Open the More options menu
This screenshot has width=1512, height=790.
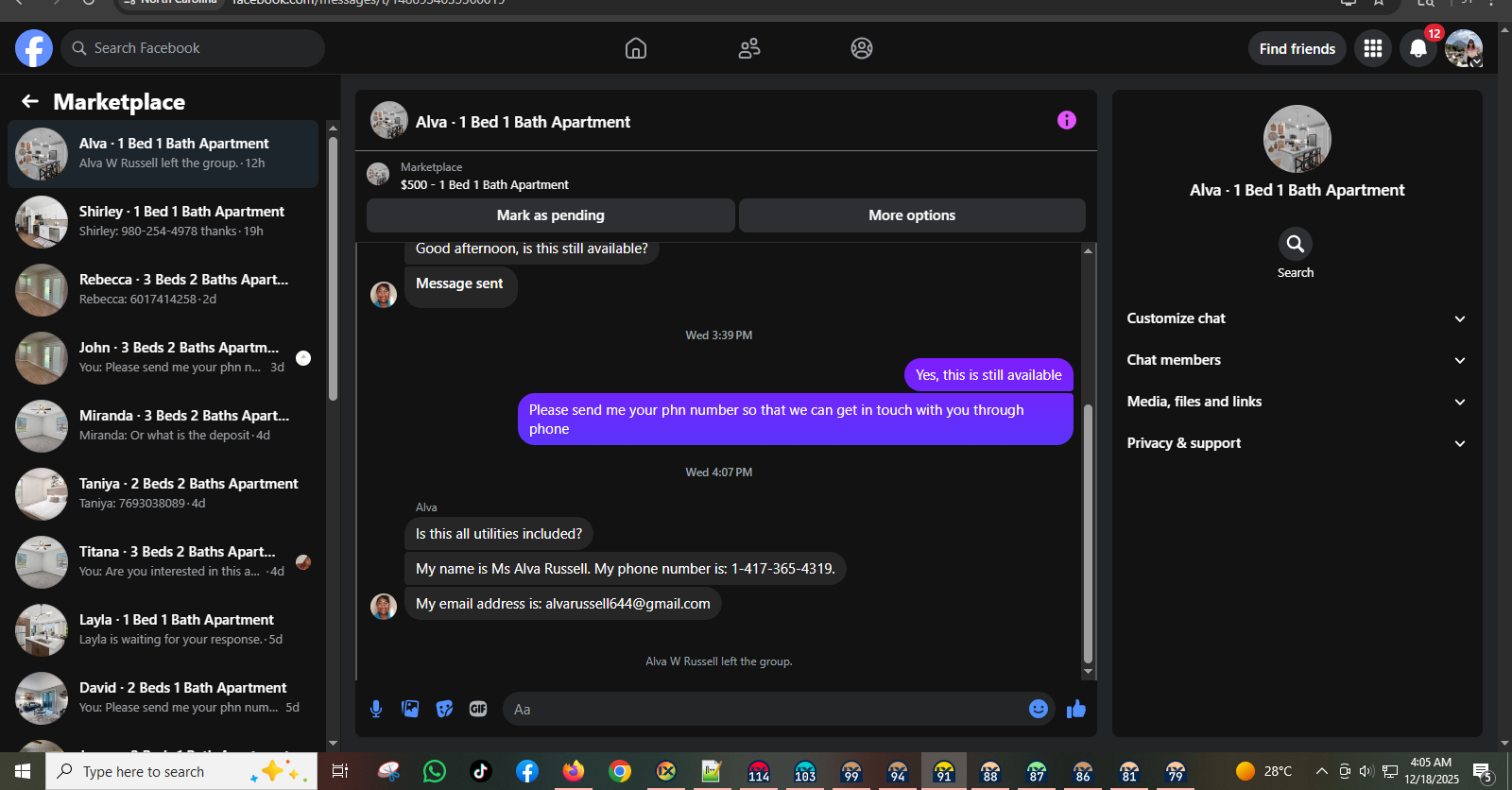click(912, 215)
